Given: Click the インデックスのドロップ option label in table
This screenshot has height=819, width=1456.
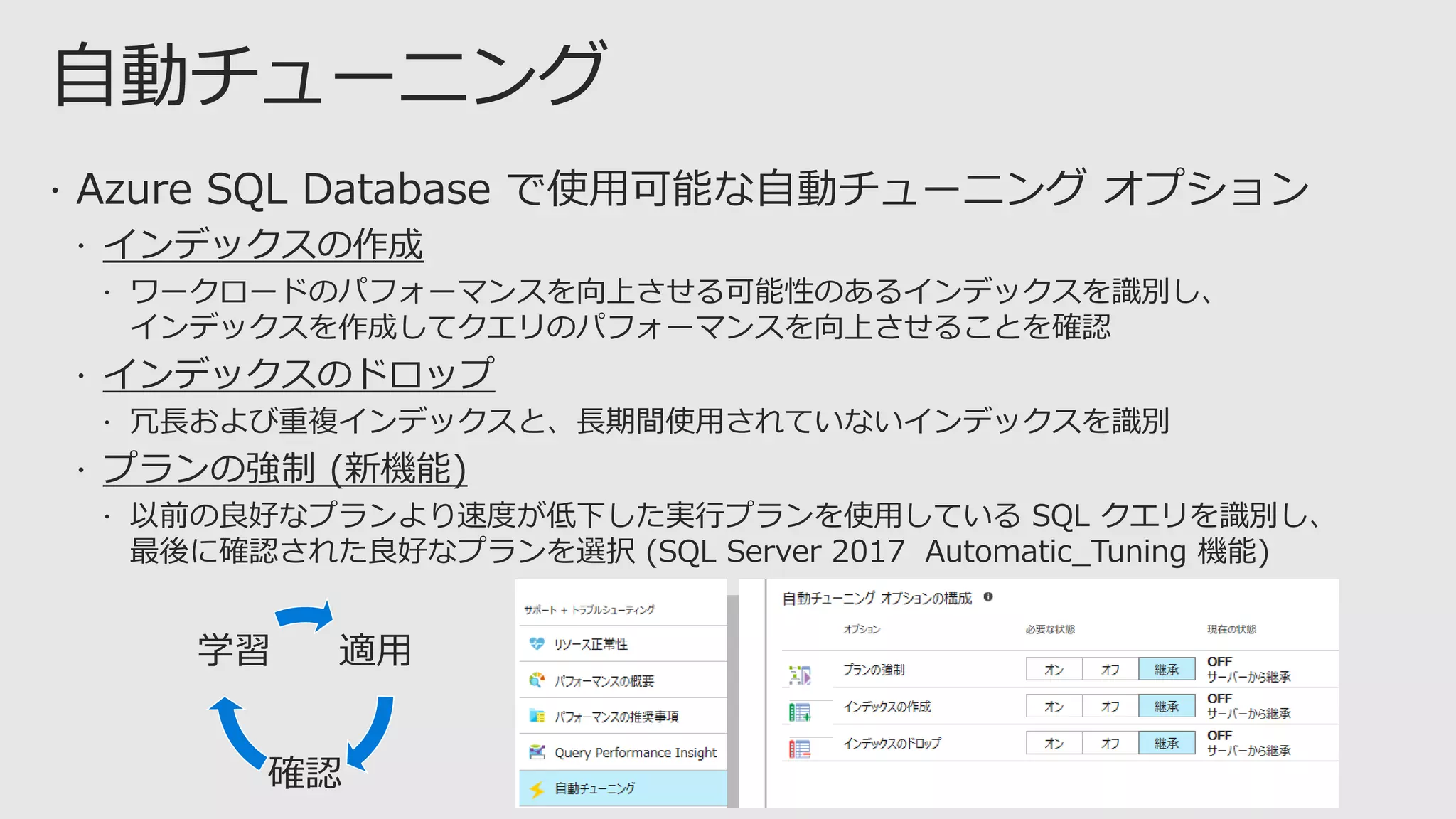Looking at the screenshot, I should [892, 744].
